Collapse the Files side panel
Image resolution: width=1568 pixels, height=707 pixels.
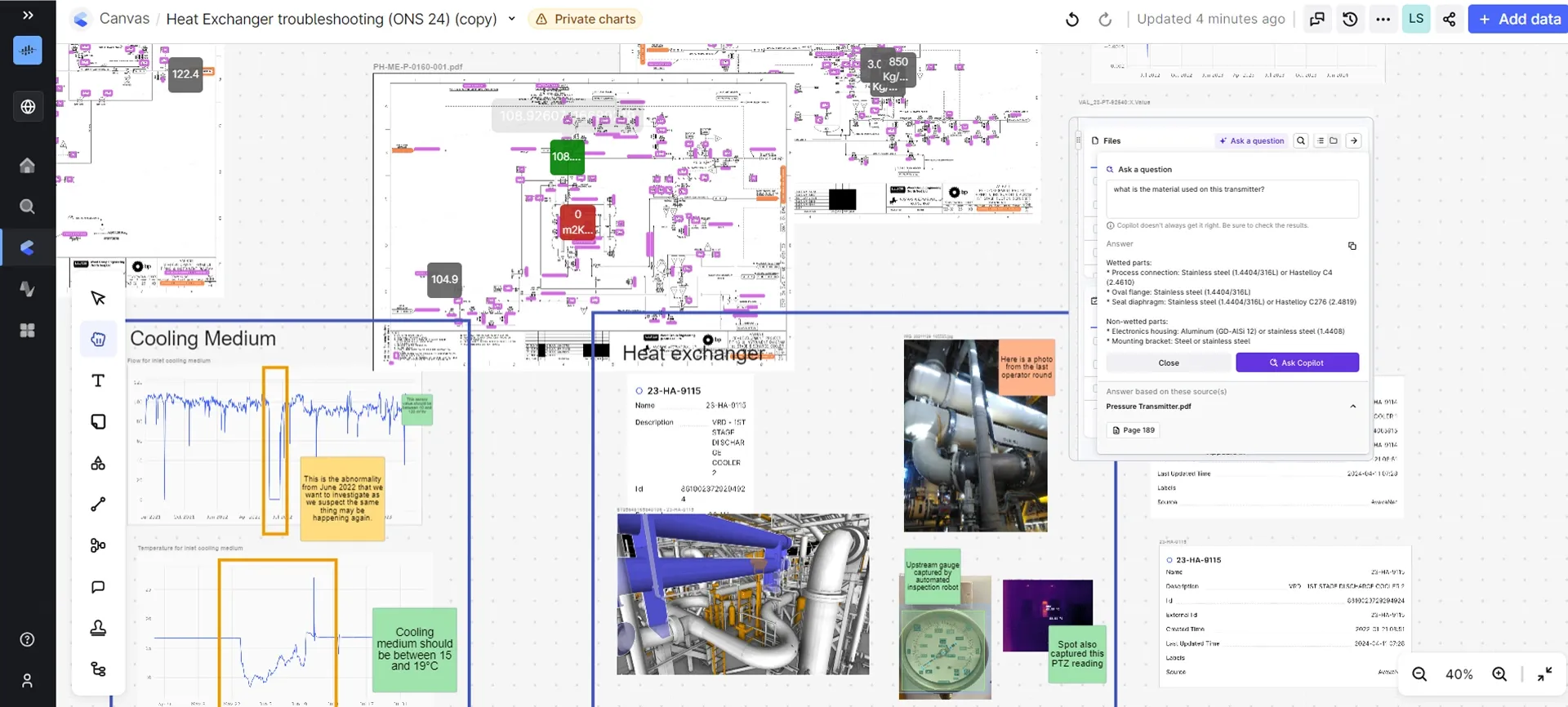pyautogui.click(x=1354, y=140)
